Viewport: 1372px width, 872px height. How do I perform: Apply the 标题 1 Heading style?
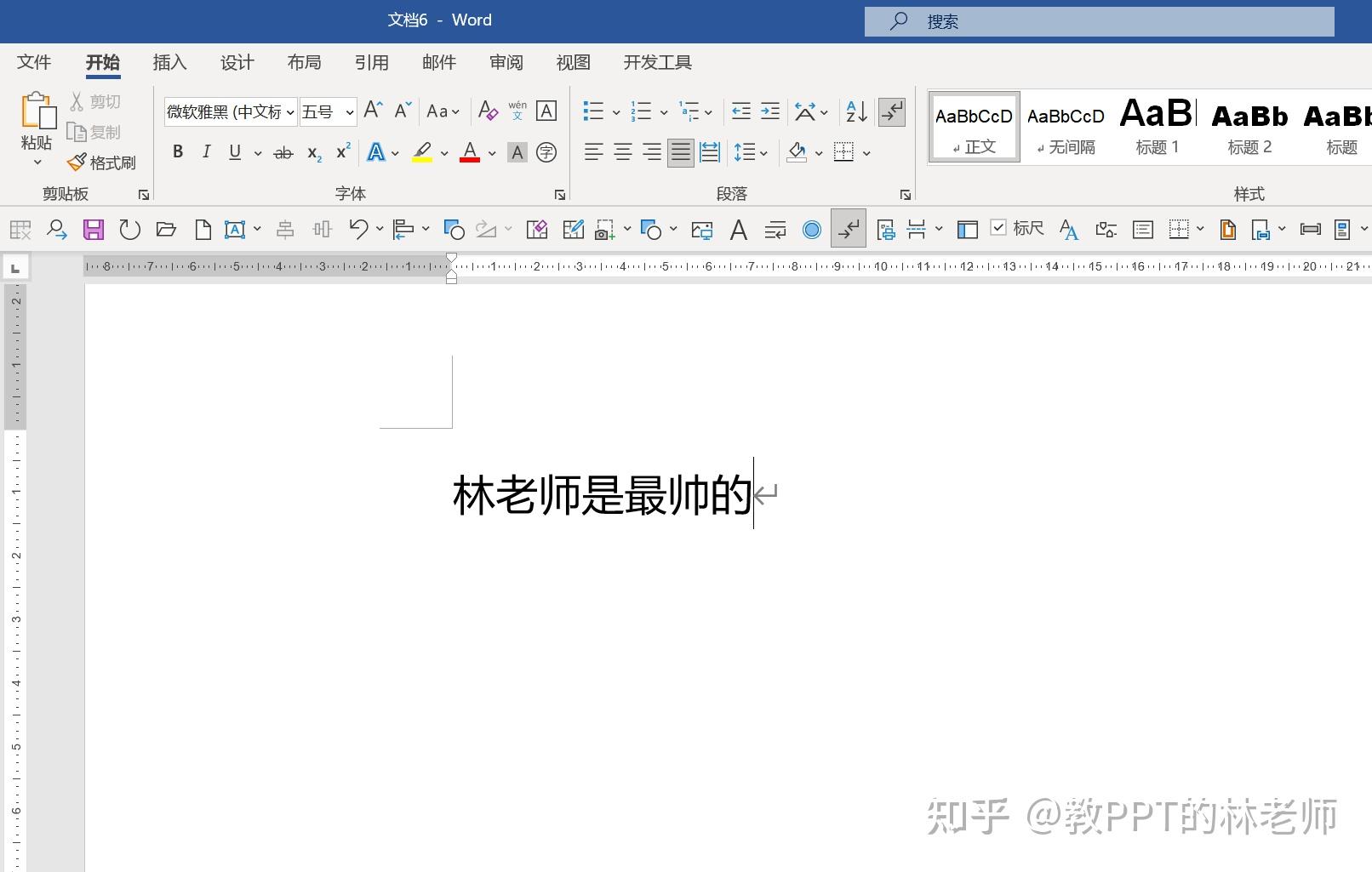(x=1158, y=127)
